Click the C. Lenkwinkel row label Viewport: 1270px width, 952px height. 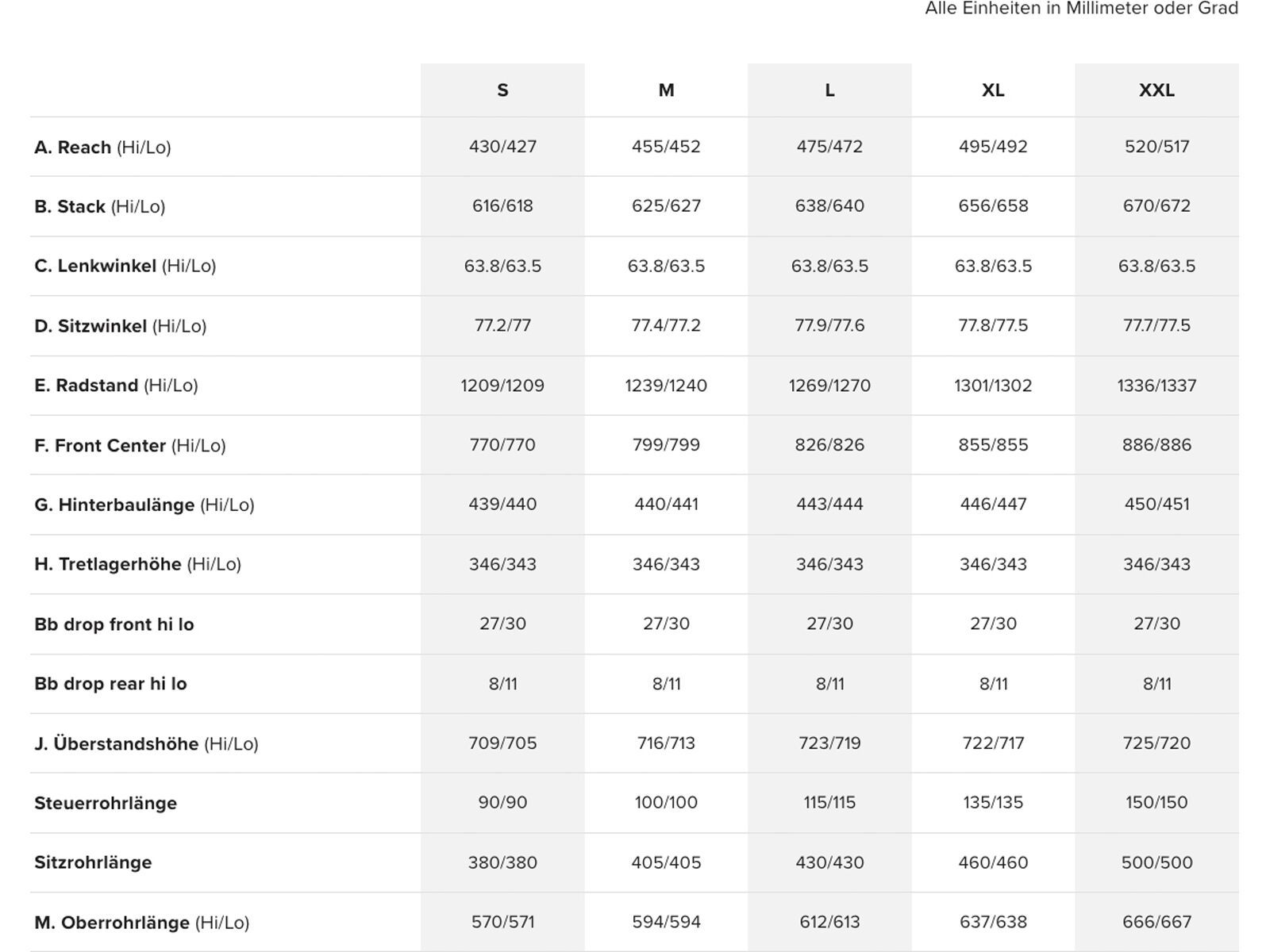point(125,267)
